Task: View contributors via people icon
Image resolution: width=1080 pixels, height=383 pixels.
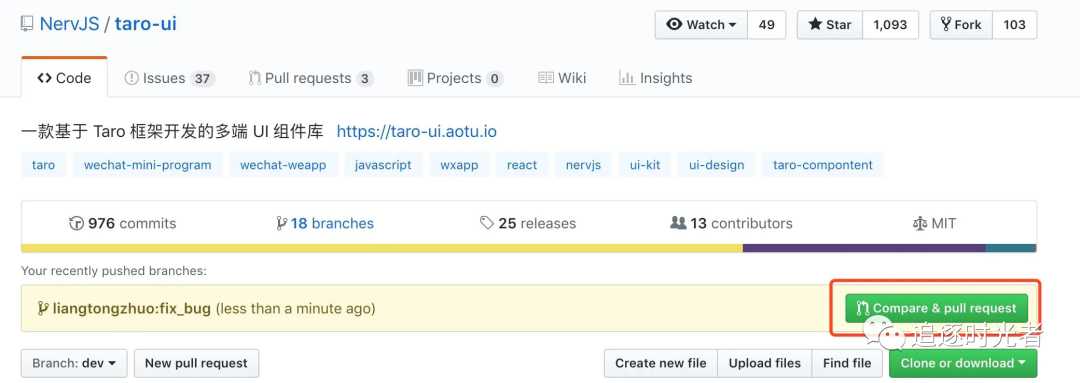Action: click(x=678, y=223)
